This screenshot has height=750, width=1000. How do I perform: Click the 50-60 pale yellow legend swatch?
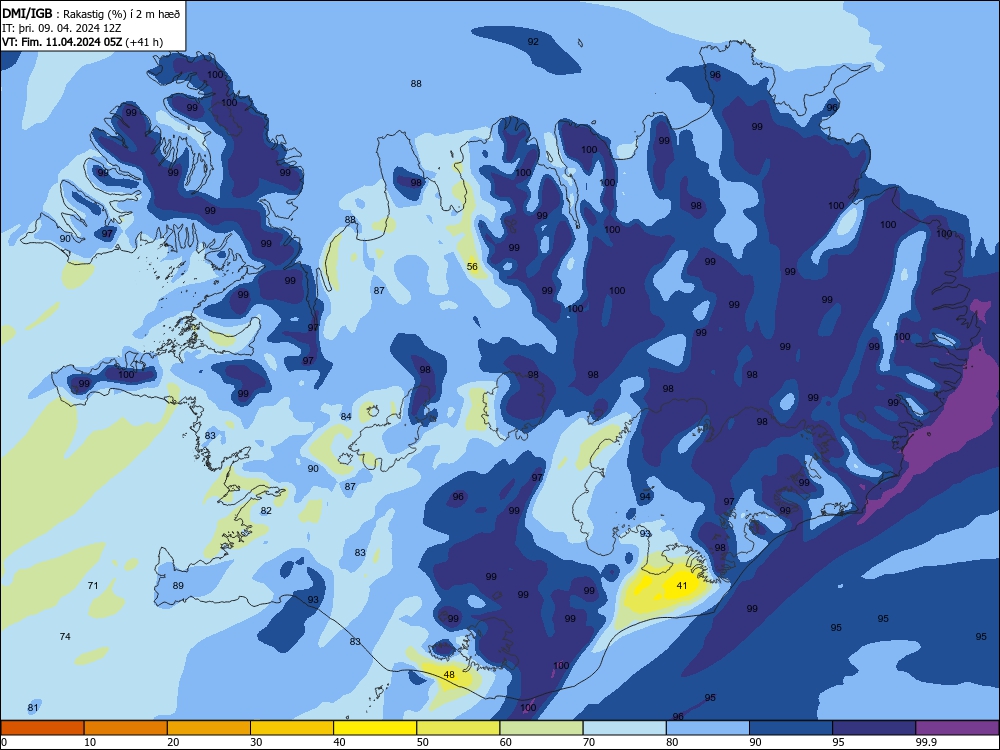click(458, 728)
